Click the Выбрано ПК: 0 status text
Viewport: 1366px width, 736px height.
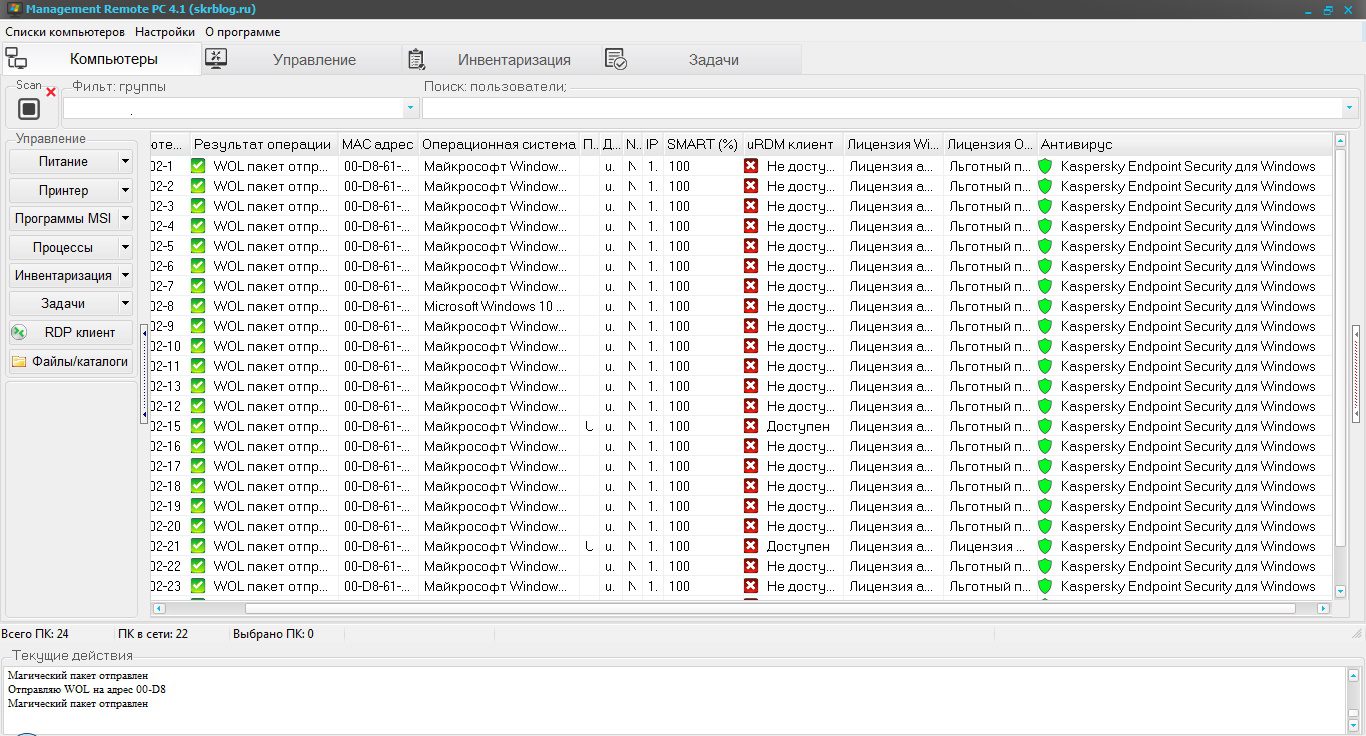pyautogui.click(x=273, y=633)
